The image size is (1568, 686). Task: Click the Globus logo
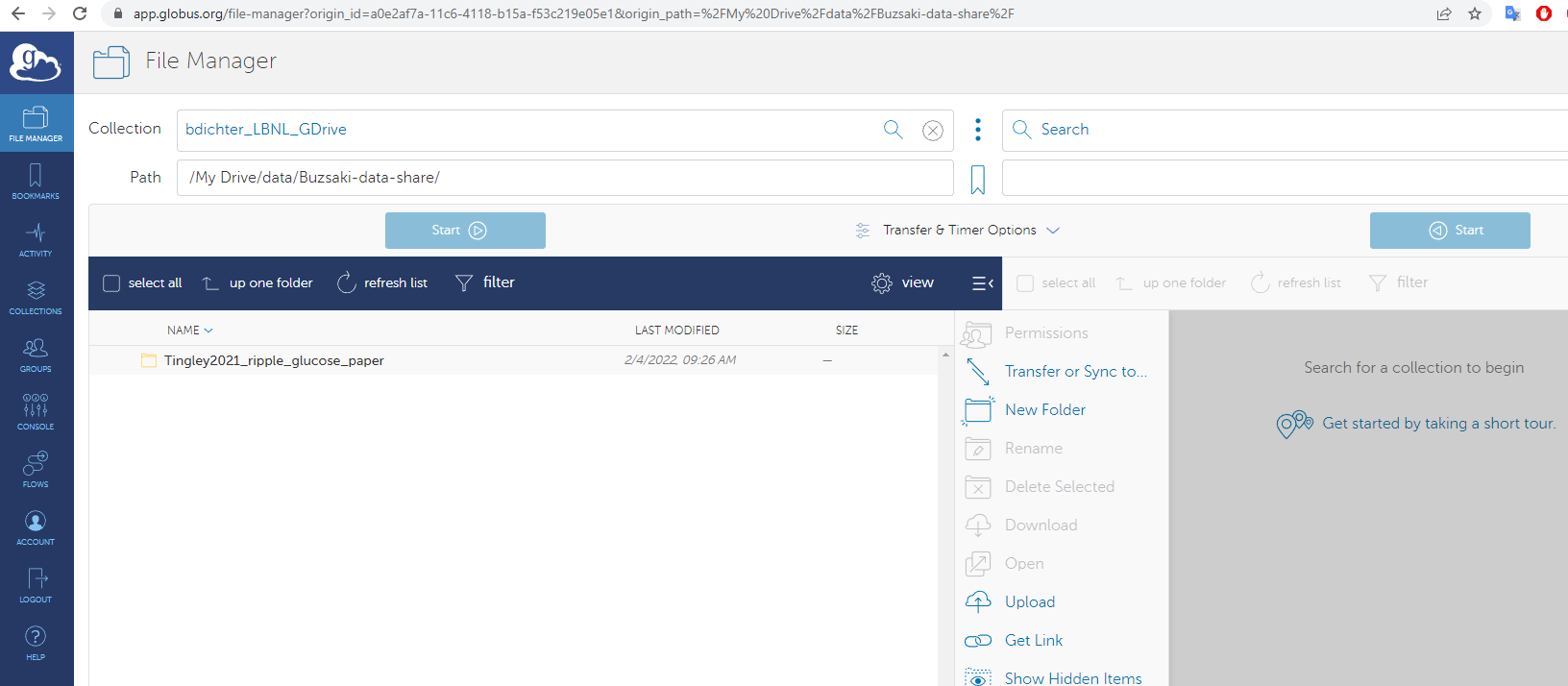coord(36,62)
